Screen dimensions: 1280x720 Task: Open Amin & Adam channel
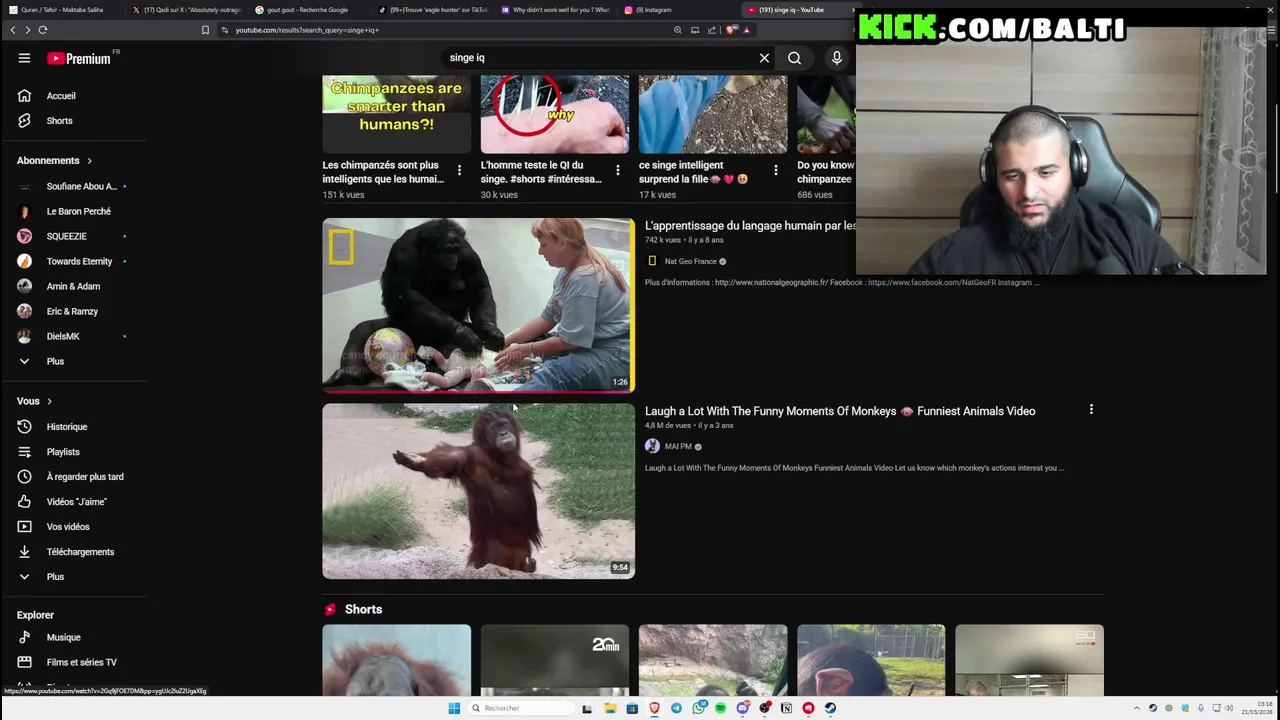click(73, 286)
